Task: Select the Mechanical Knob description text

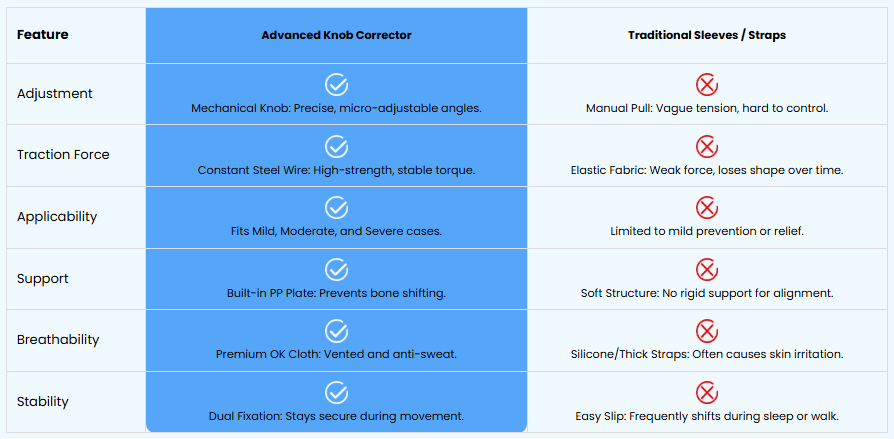Action: coord(336,108)
